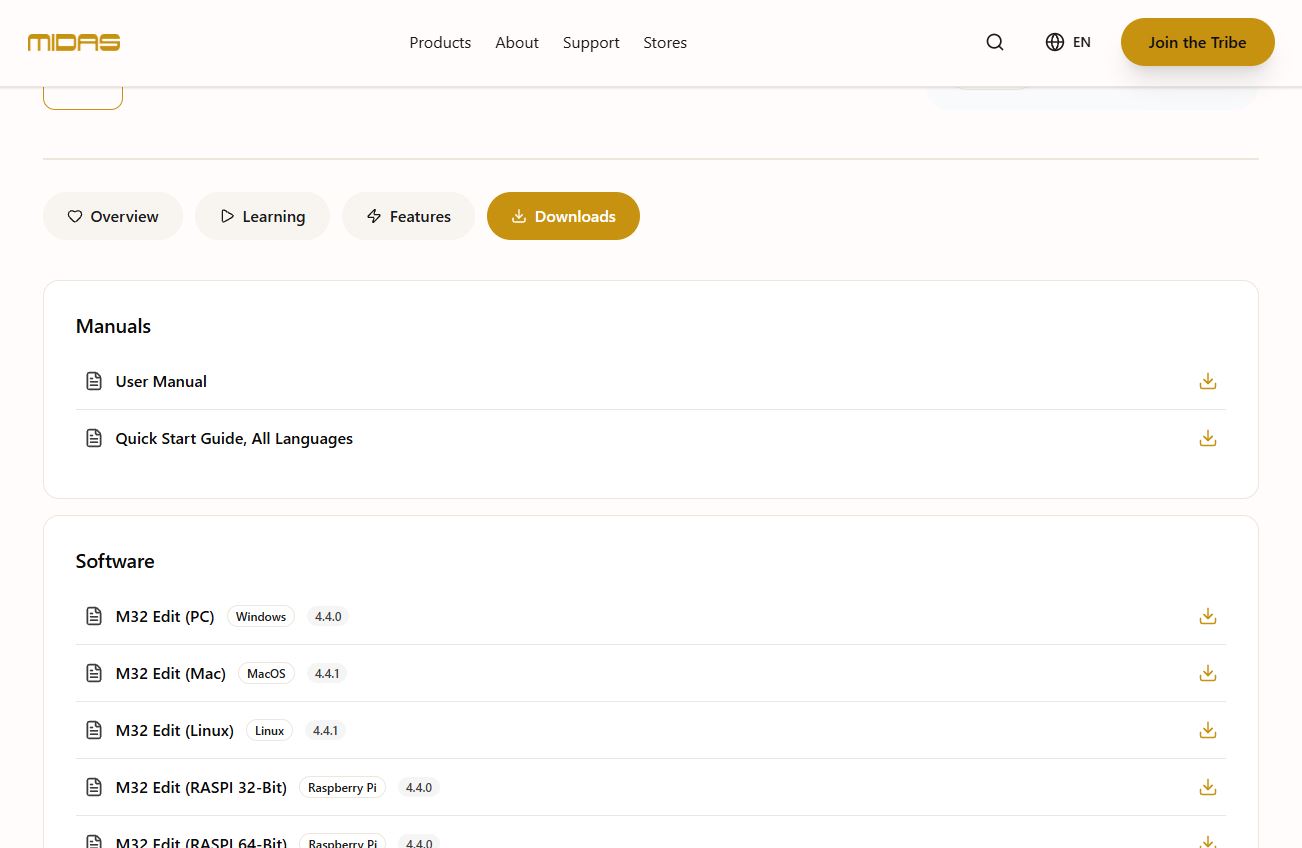This screenshot has width=1302, height=848.
Task: Click the Raspberry Pi tag on RASPI 32-Bit row
Action: 342,787
